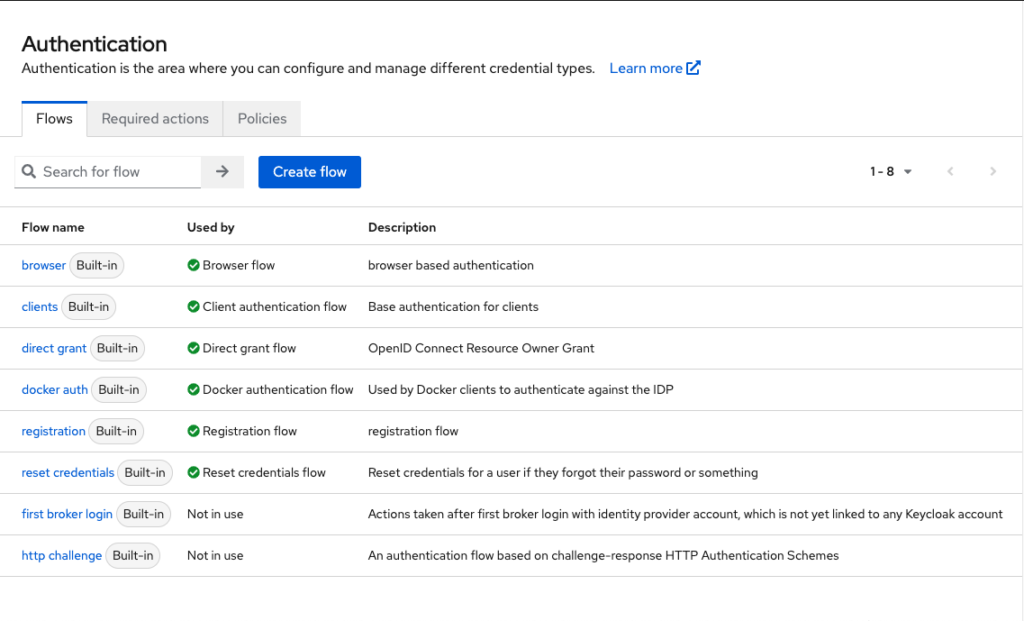The width and height of the screenshot is (1024, 621).
Task: Go to next page using right chevron
Action: (x=992, y=172)
